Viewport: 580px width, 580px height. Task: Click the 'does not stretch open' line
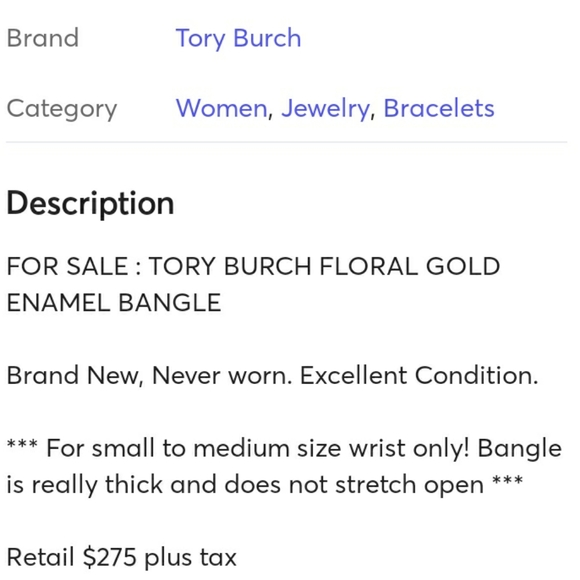pyautogui.click(x=265, y=485)
